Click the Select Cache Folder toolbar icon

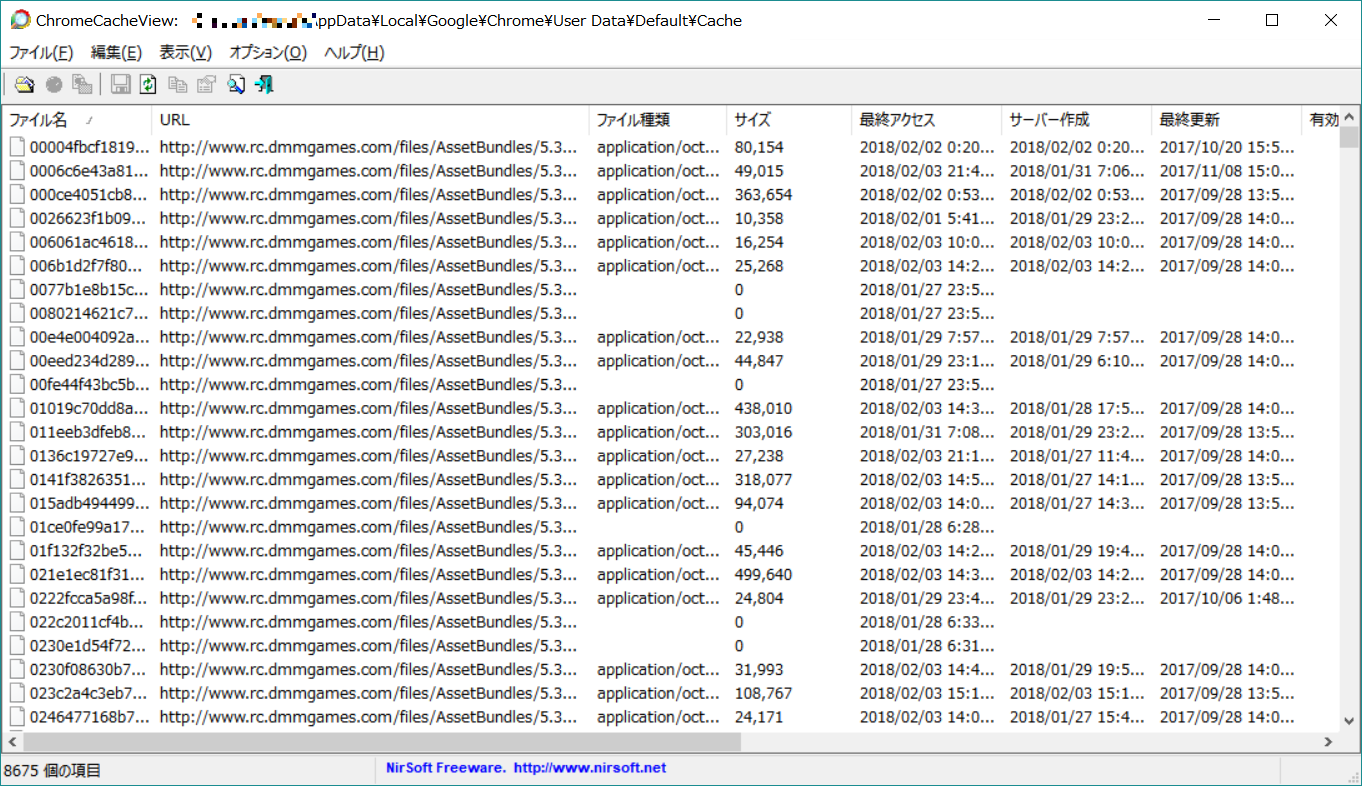(x=24, y=85)
